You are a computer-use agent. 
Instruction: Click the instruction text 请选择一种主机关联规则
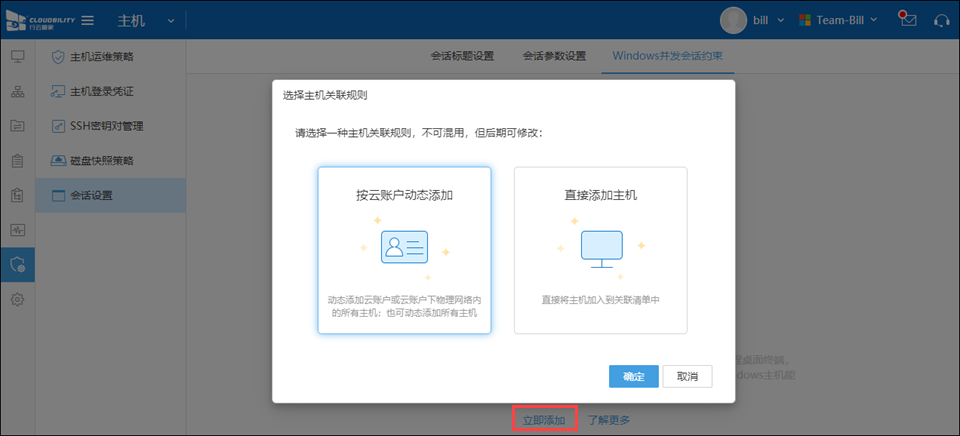pos(419,133)
